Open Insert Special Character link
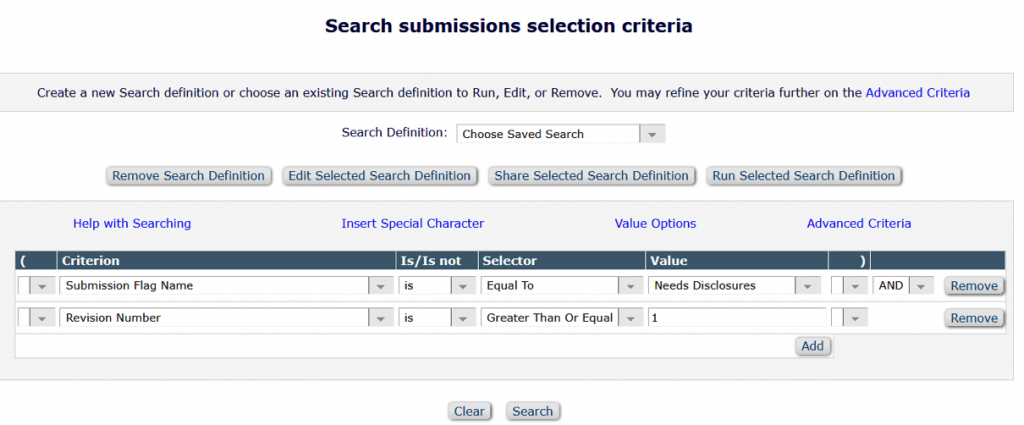1024x425 pixels. point(413,223)
